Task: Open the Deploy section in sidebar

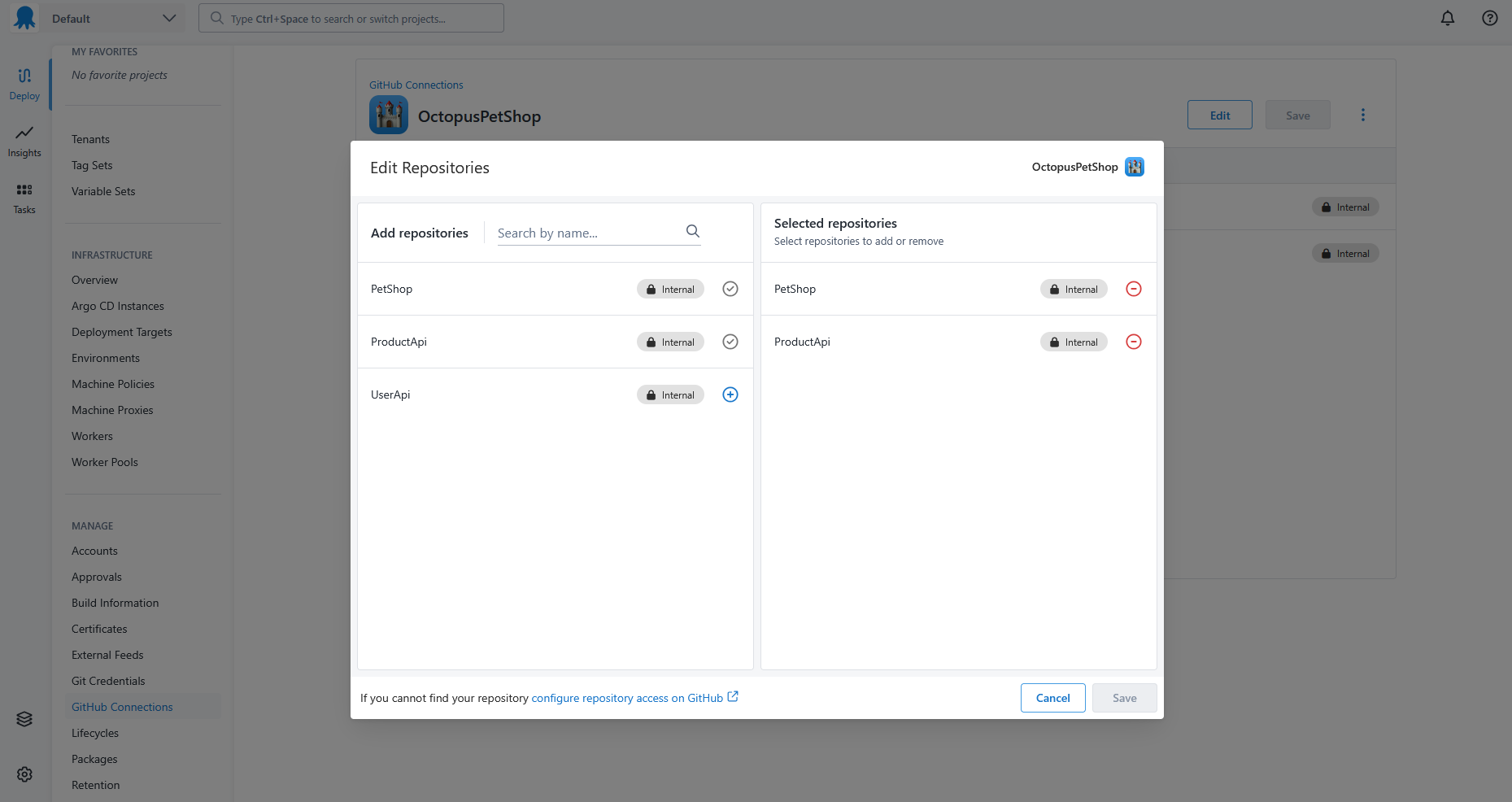Action: [x=24, y=85]
